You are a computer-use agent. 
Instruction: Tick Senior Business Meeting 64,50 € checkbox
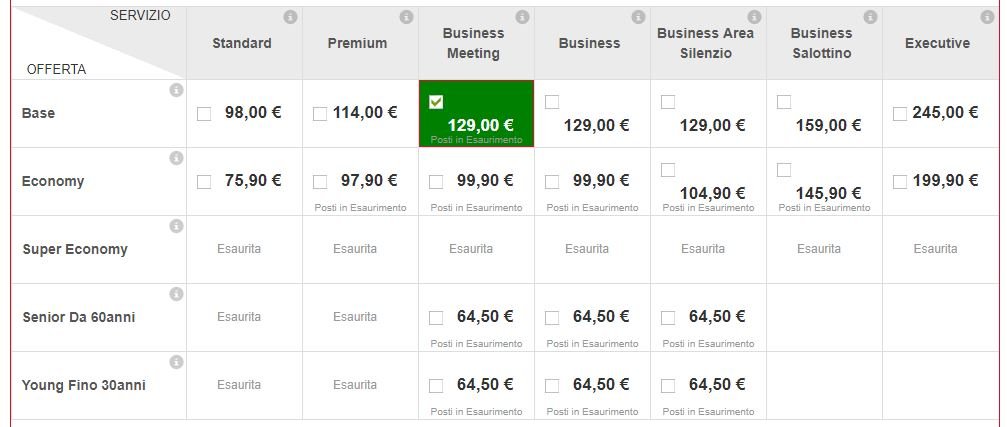(436, 318)
